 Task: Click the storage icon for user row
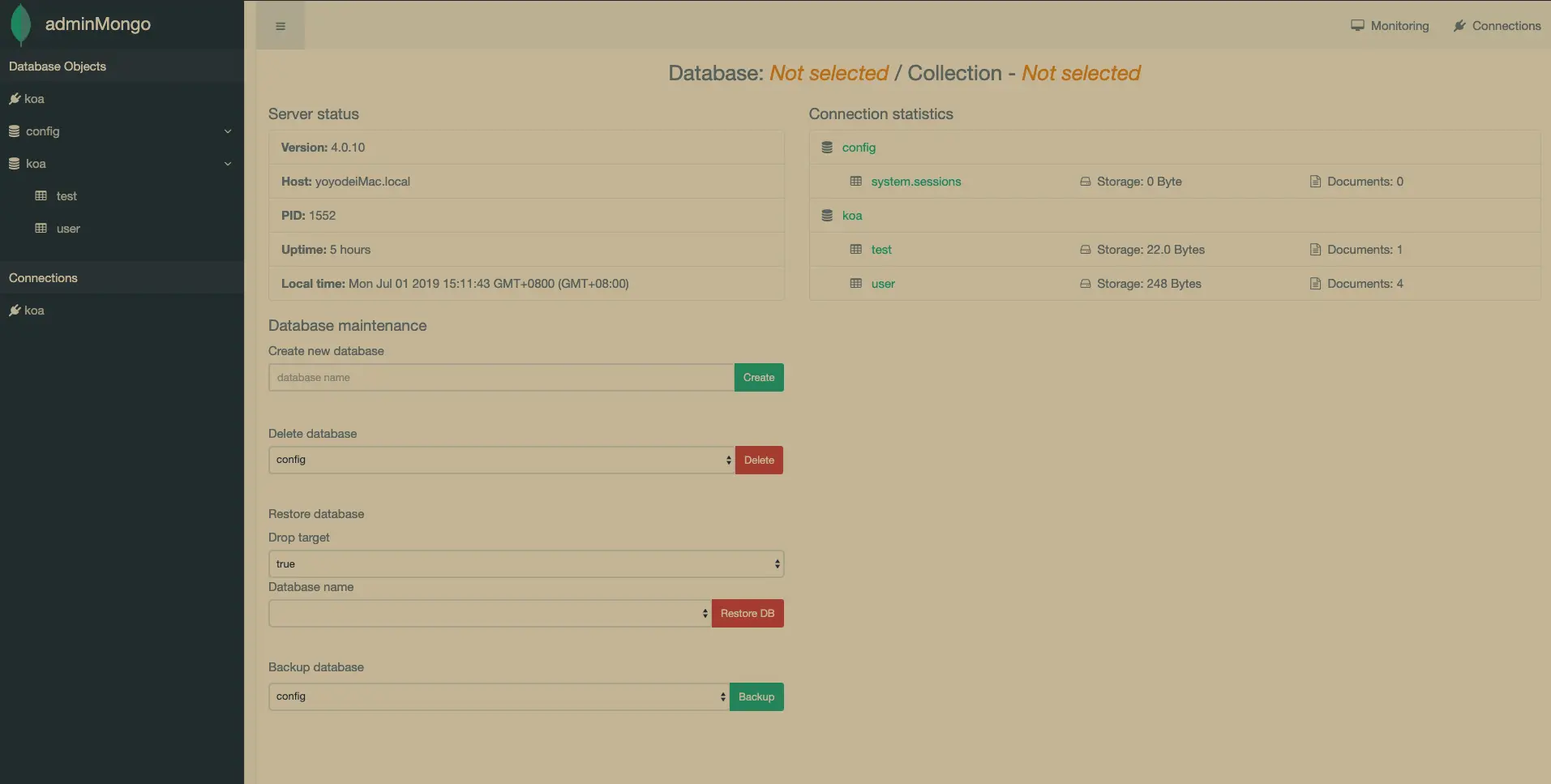[1085, 284]
